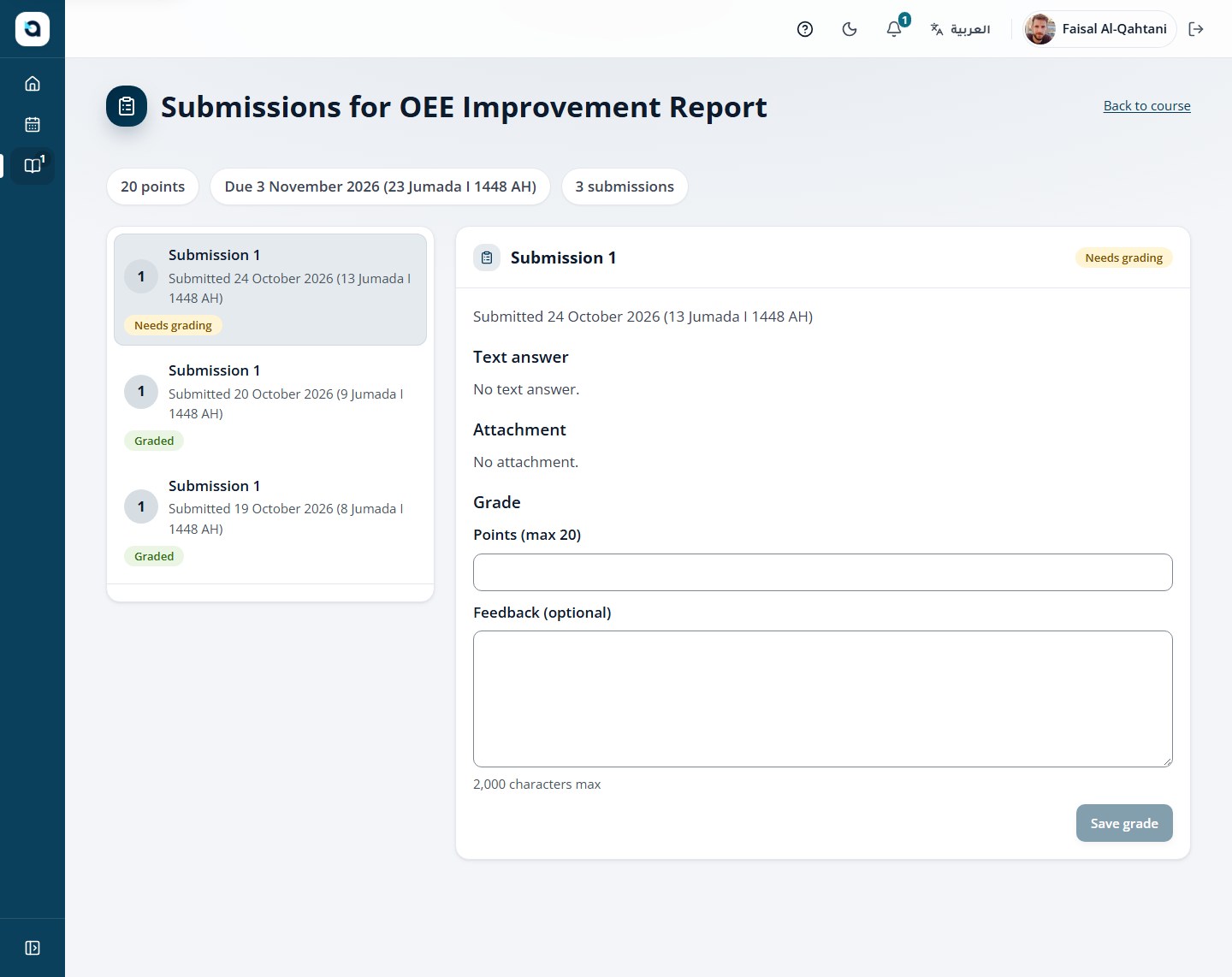Screen dimensions: 1232x977
Task: Click the Graded badge on 20 October submission
Action: pyautogui.click(x=154, y=441)
